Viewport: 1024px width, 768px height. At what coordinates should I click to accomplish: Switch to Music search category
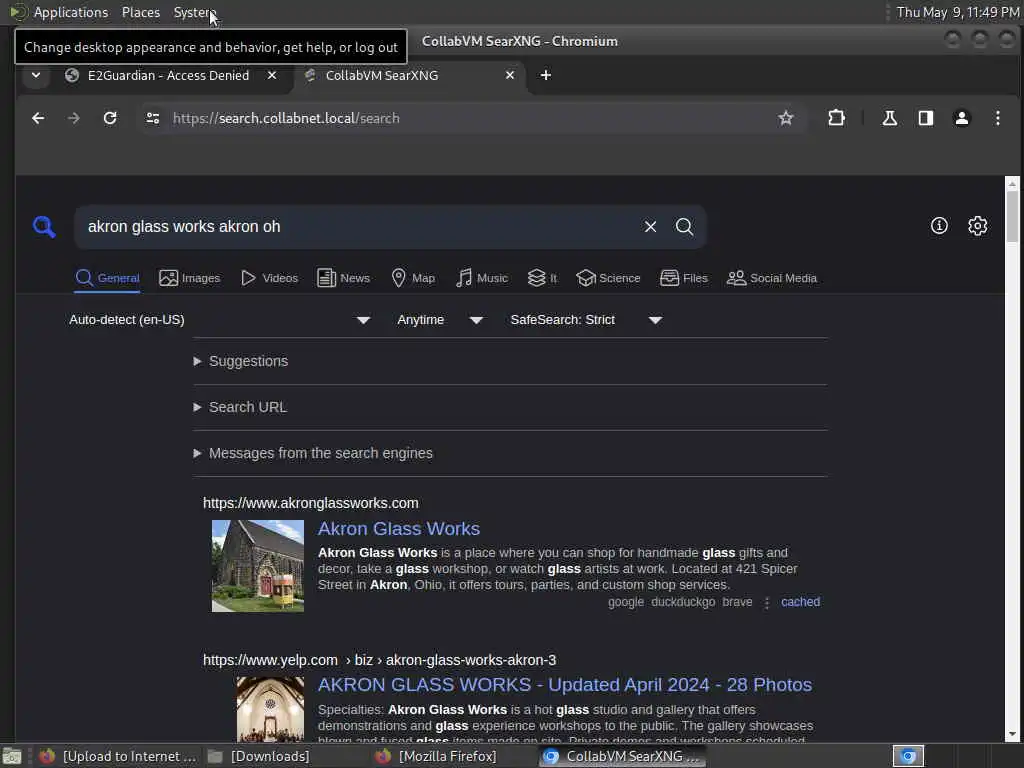pos(482,278)
